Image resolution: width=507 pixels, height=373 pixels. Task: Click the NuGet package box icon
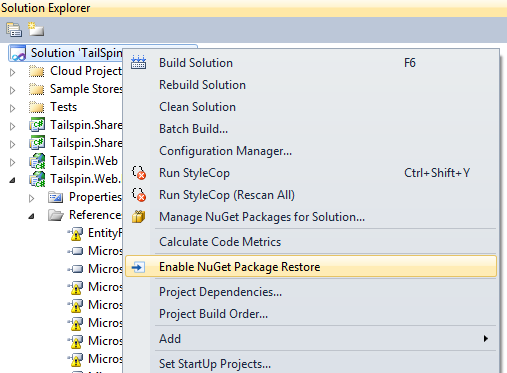pyautogui.click(x=138, y=217)
